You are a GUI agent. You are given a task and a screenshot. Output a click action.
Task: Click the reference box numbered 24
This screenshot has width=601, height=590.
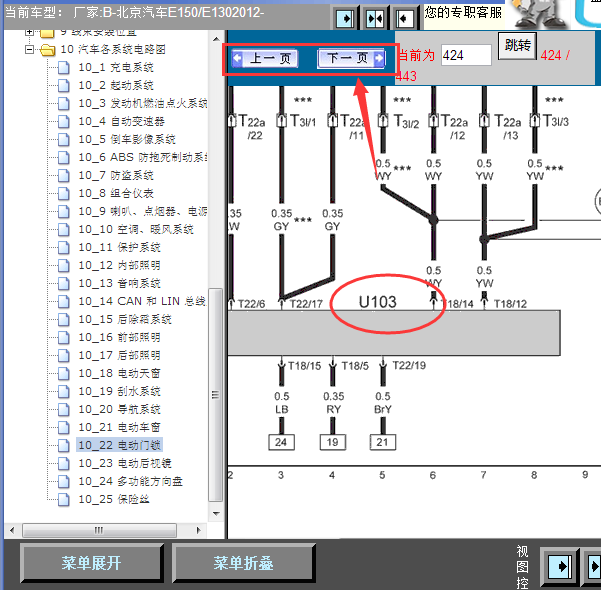pos(281,442)
